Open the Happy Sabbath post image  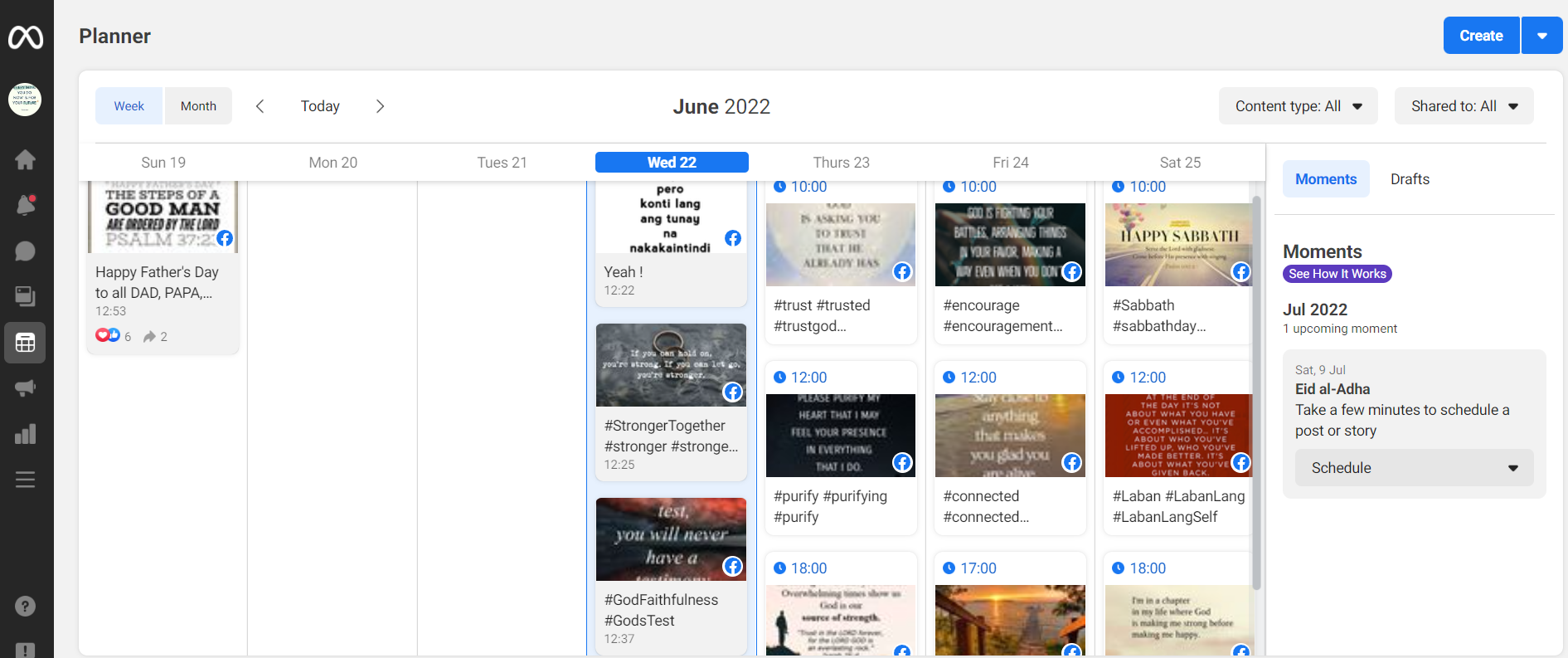(x=1179, y=245)
